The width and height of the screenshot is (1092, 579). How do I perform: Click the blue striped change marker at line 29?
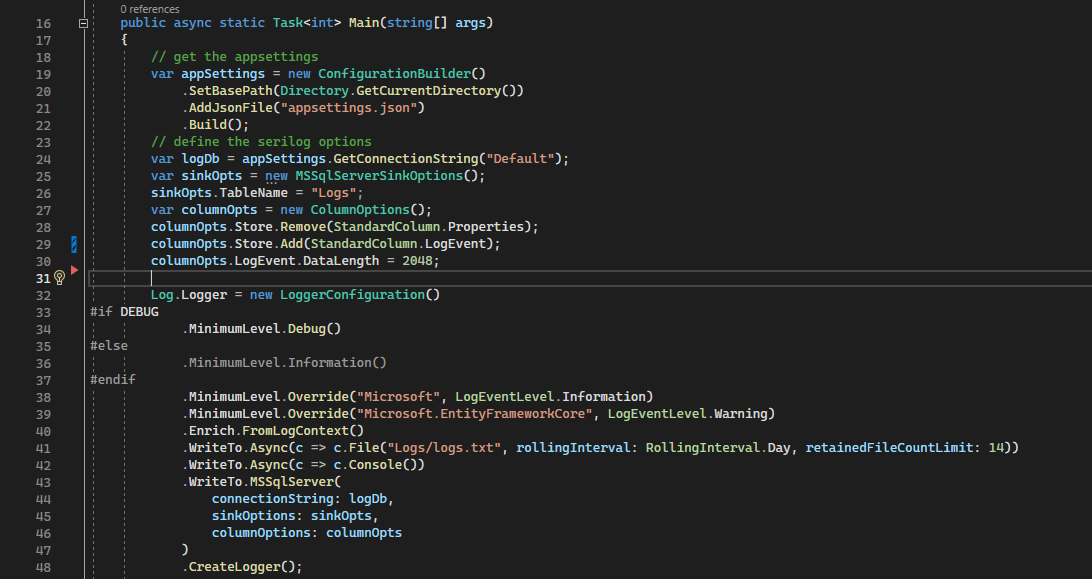(x=74, y=243)
